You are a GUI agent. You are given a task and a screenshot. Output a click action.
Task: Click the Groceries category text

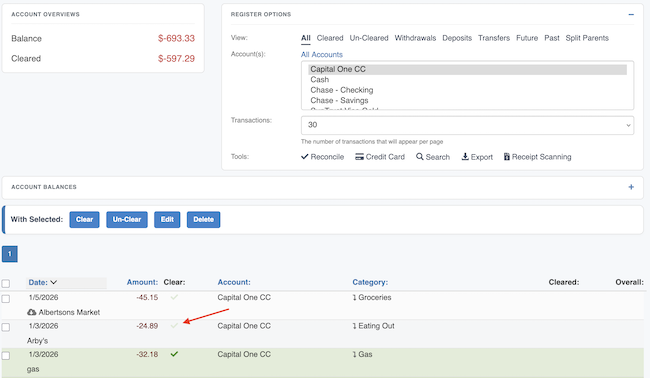coord(375,297)
